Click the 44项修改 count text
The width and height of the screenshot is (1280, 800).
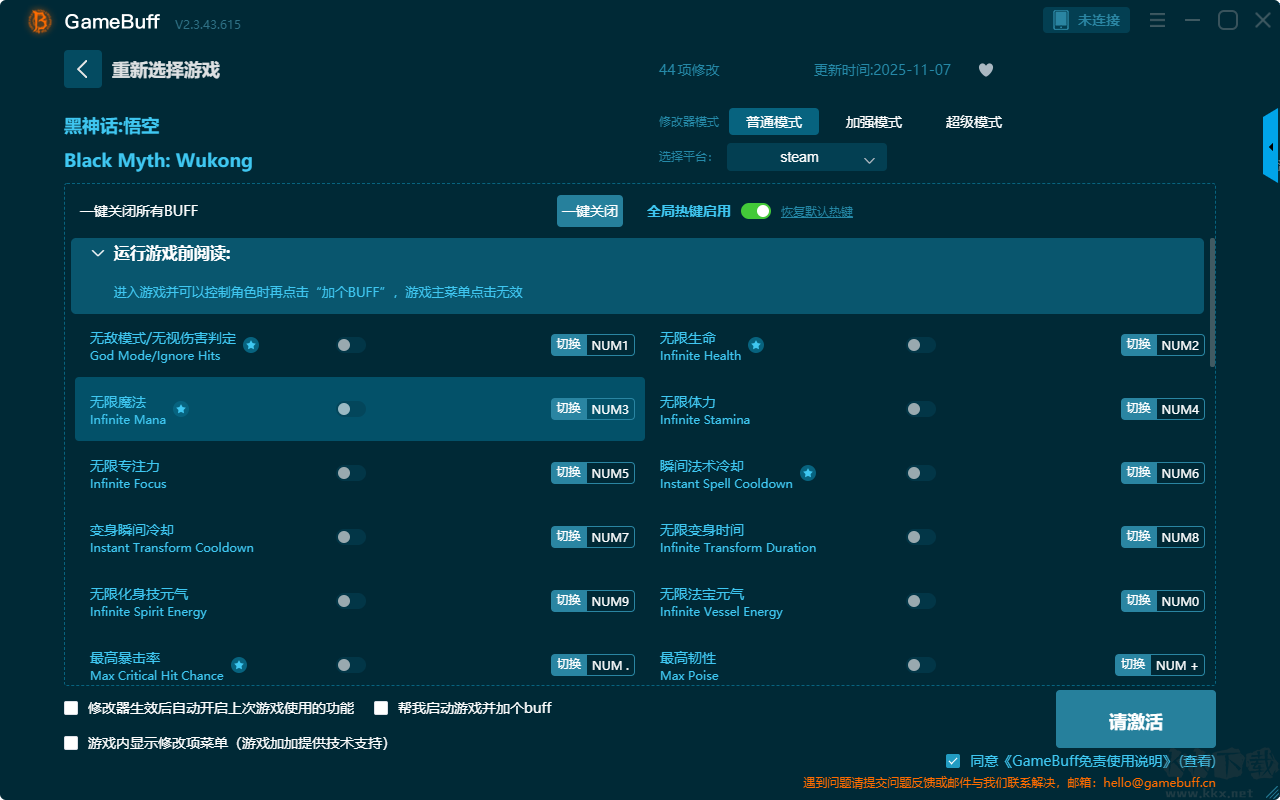pos(689,70)
